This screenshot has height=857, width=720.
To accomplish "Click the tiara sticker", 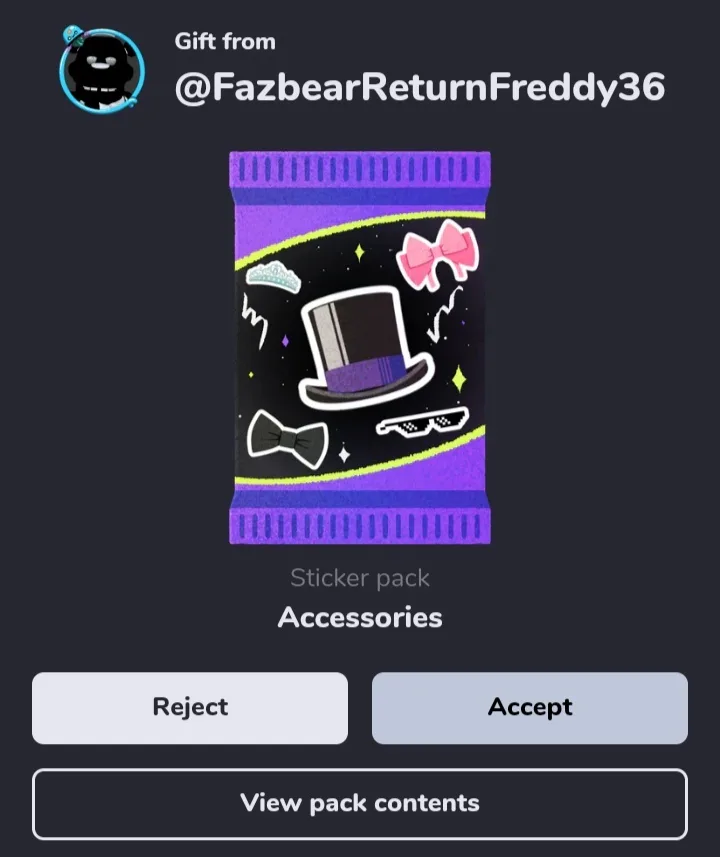I will tap(273, 277).
